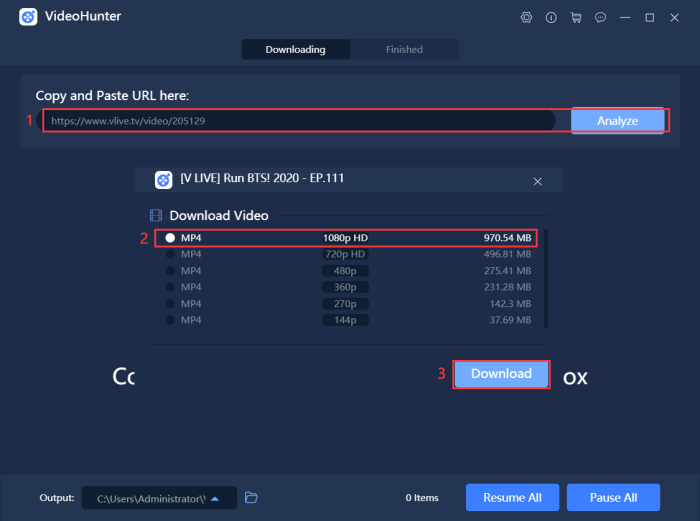Click Resume All button
Viewport: 700px width, 521px height.
point(512,497)
